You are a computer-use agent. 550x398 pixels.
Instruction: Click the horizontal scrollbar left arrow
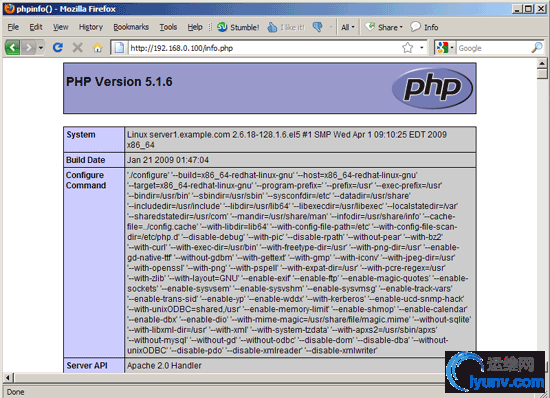[8, 378]
